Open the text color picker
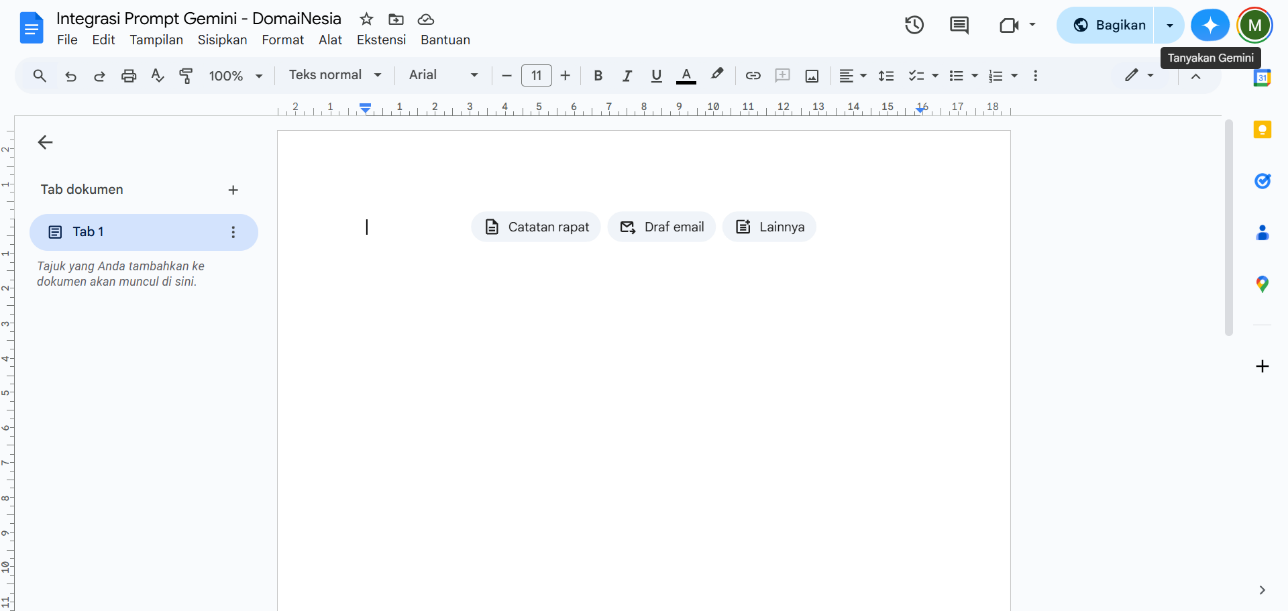This screenshot has height=611, width=1288. point(685,75)
